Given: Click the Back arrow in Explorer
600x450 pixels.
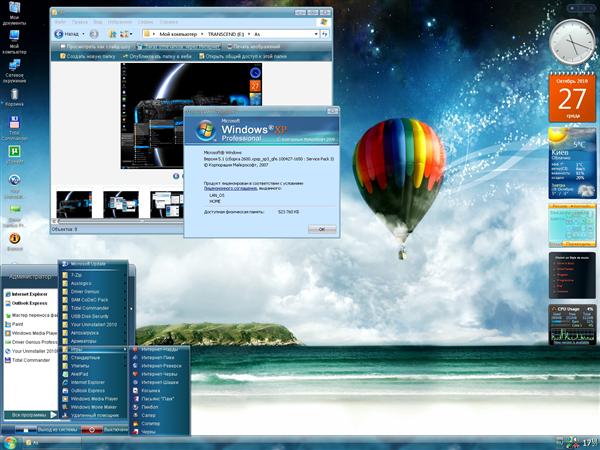Looking at the screenshot, I should tap(59, 34).
